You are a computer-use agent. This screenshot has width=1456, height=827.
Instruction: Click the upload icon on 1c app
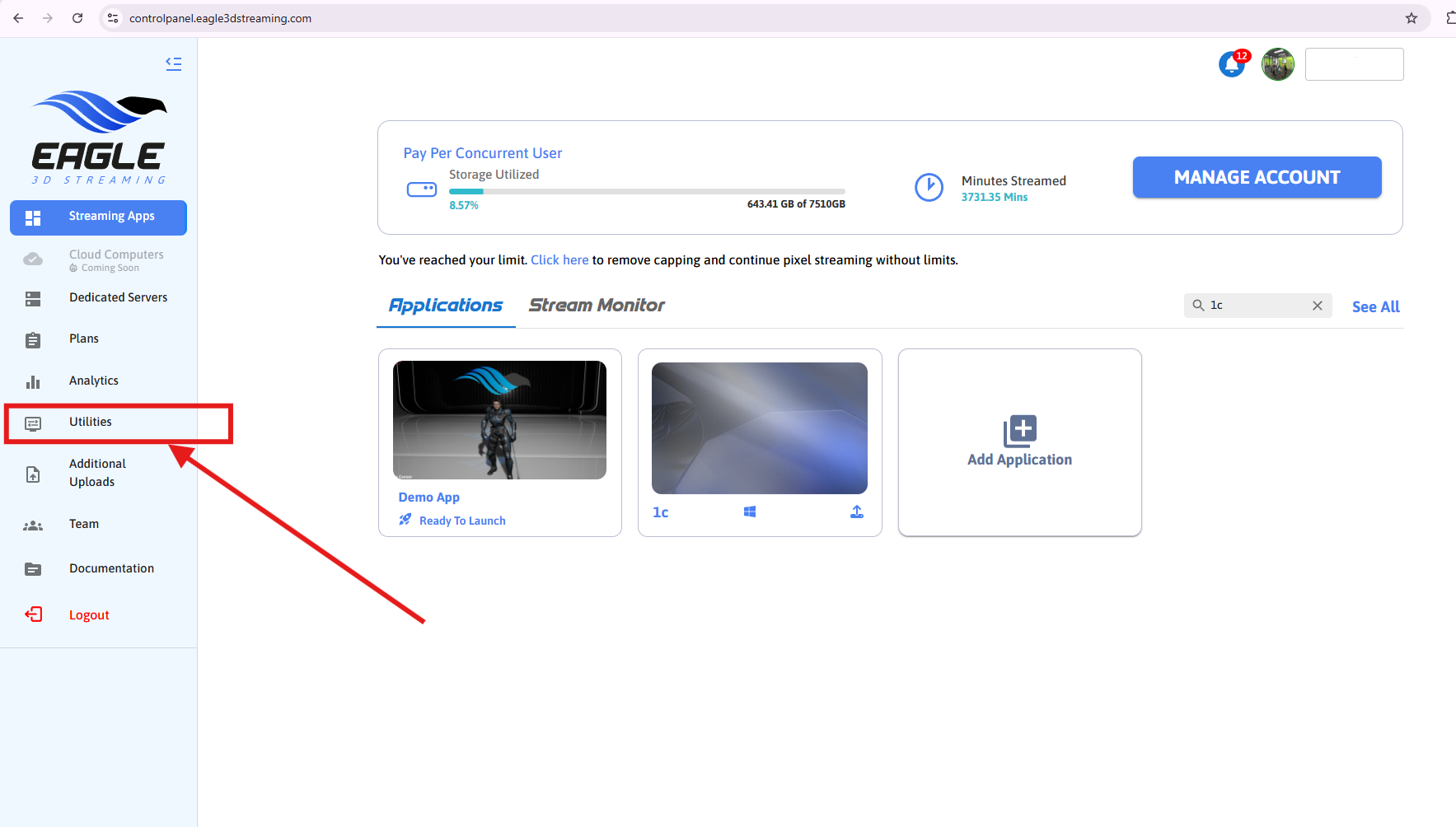(857, 512)
